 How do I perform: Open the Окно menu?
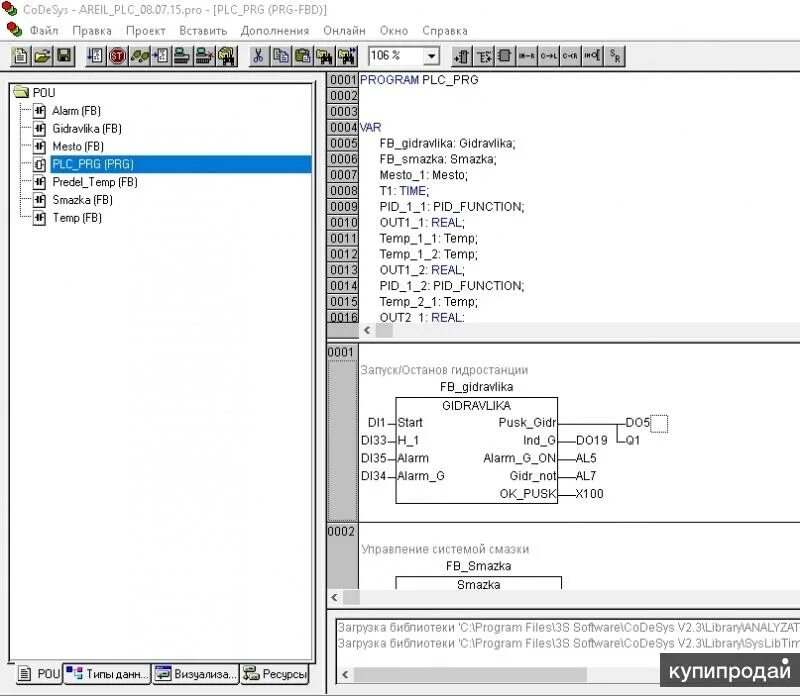(x=394, y=31)
